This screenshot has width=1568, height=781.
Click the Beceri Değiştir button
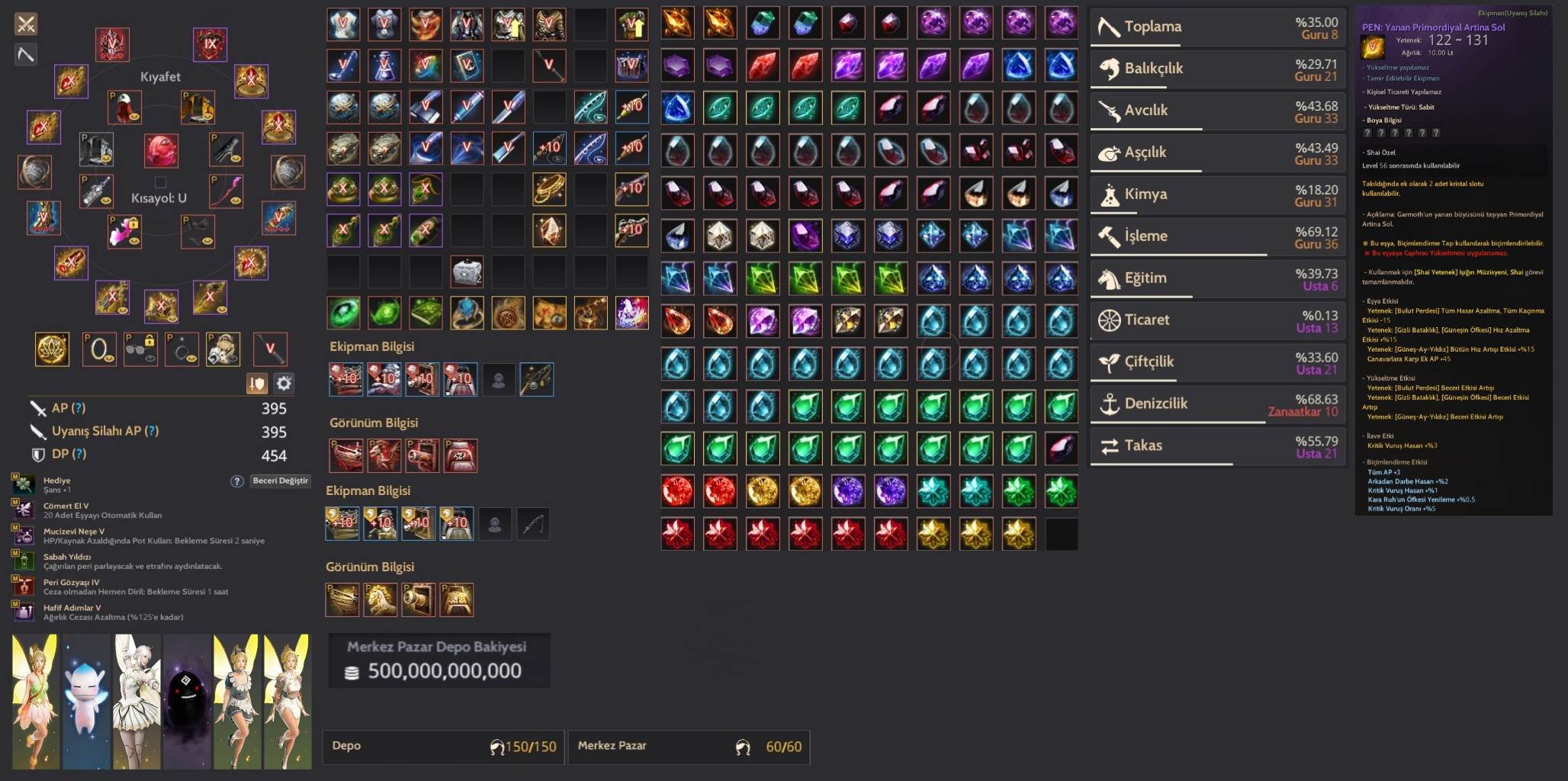pos(281,481)
